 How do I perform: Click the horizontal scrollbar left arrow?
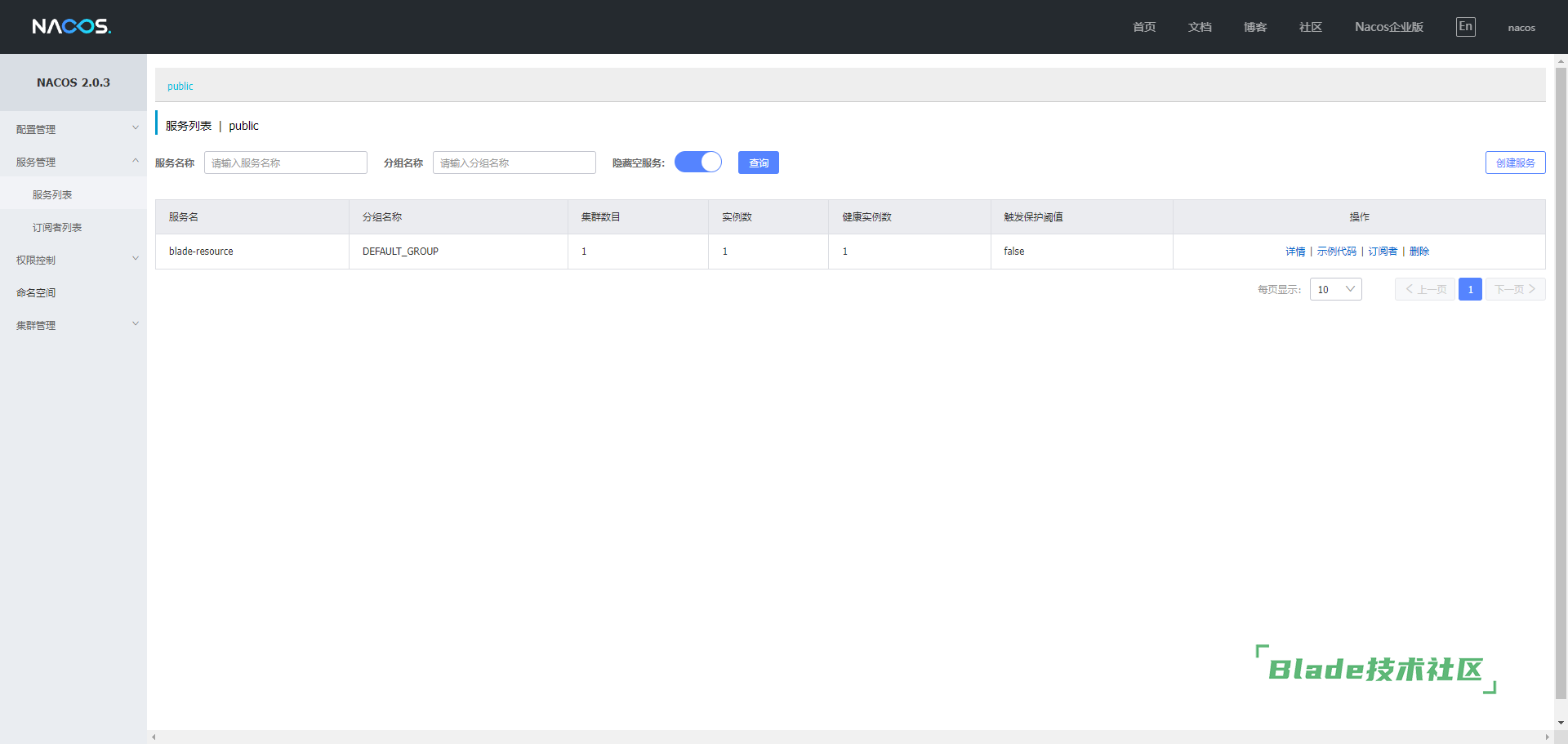coord(154,737)
